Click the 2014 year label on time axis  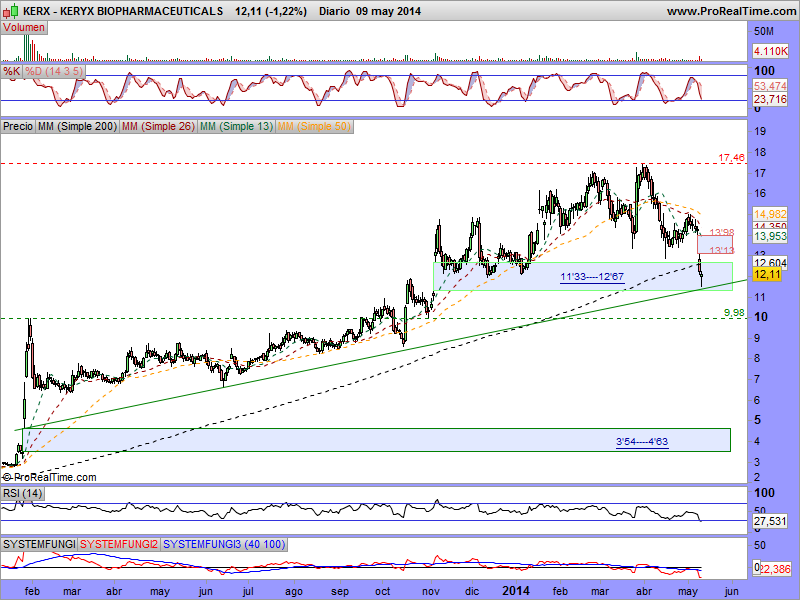(x=516, y=591)
